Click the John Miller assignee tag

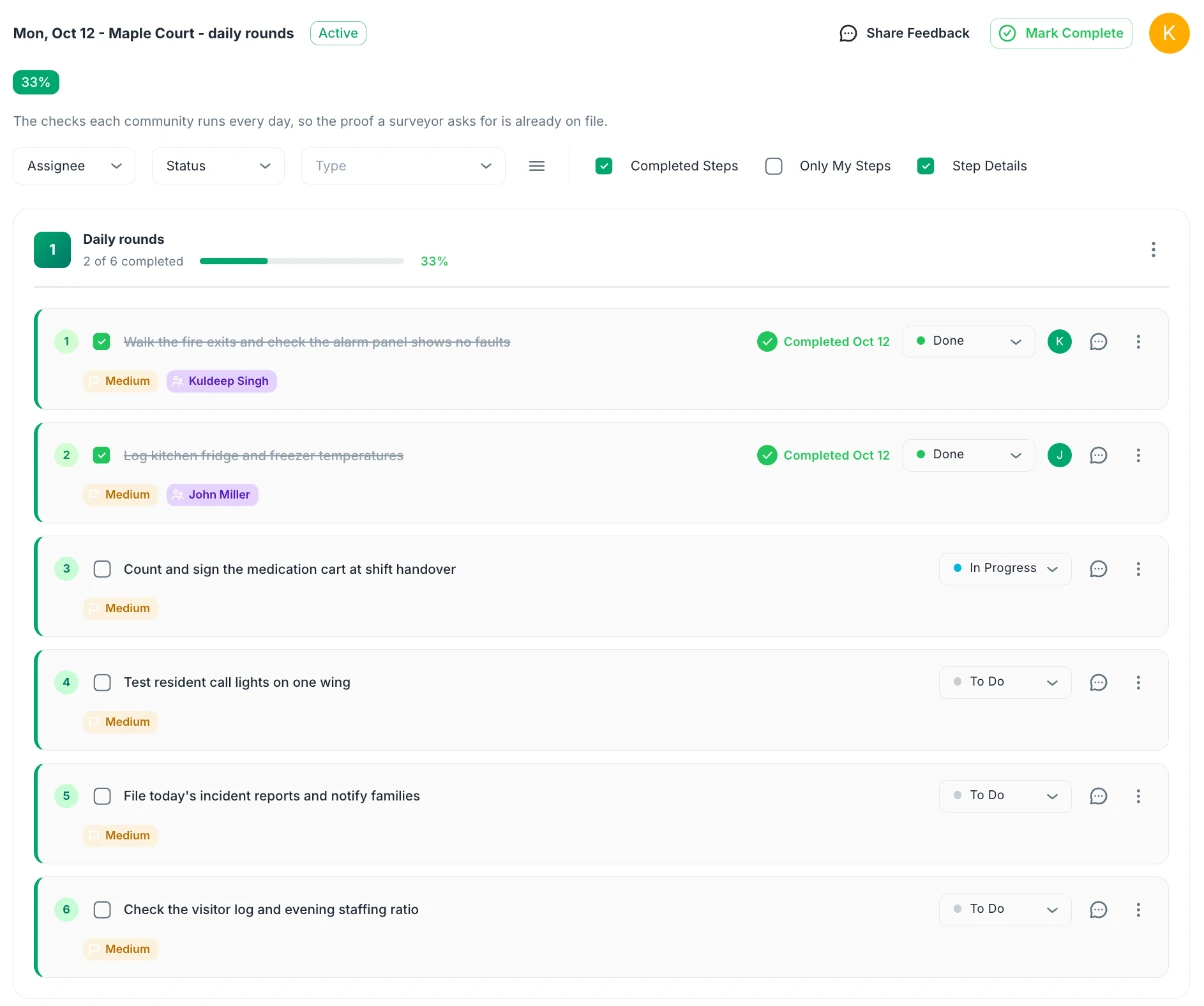[213, 495]
